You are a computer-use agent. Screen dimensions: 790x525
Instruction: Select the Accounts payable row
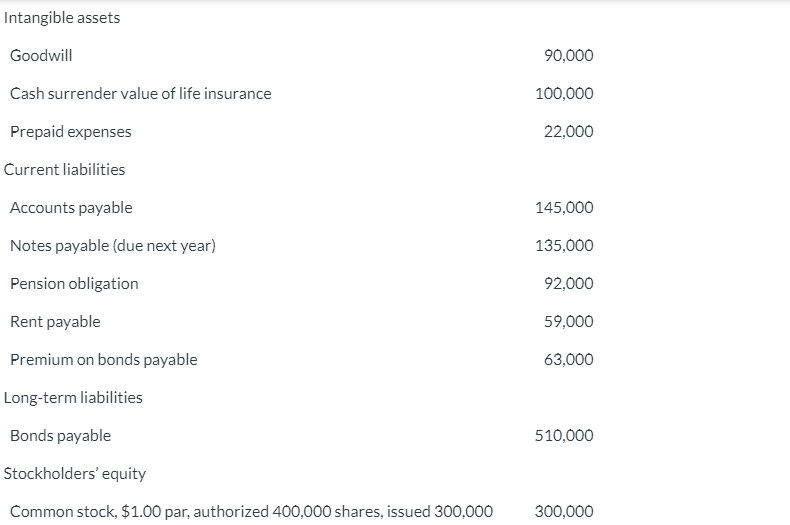71,207
